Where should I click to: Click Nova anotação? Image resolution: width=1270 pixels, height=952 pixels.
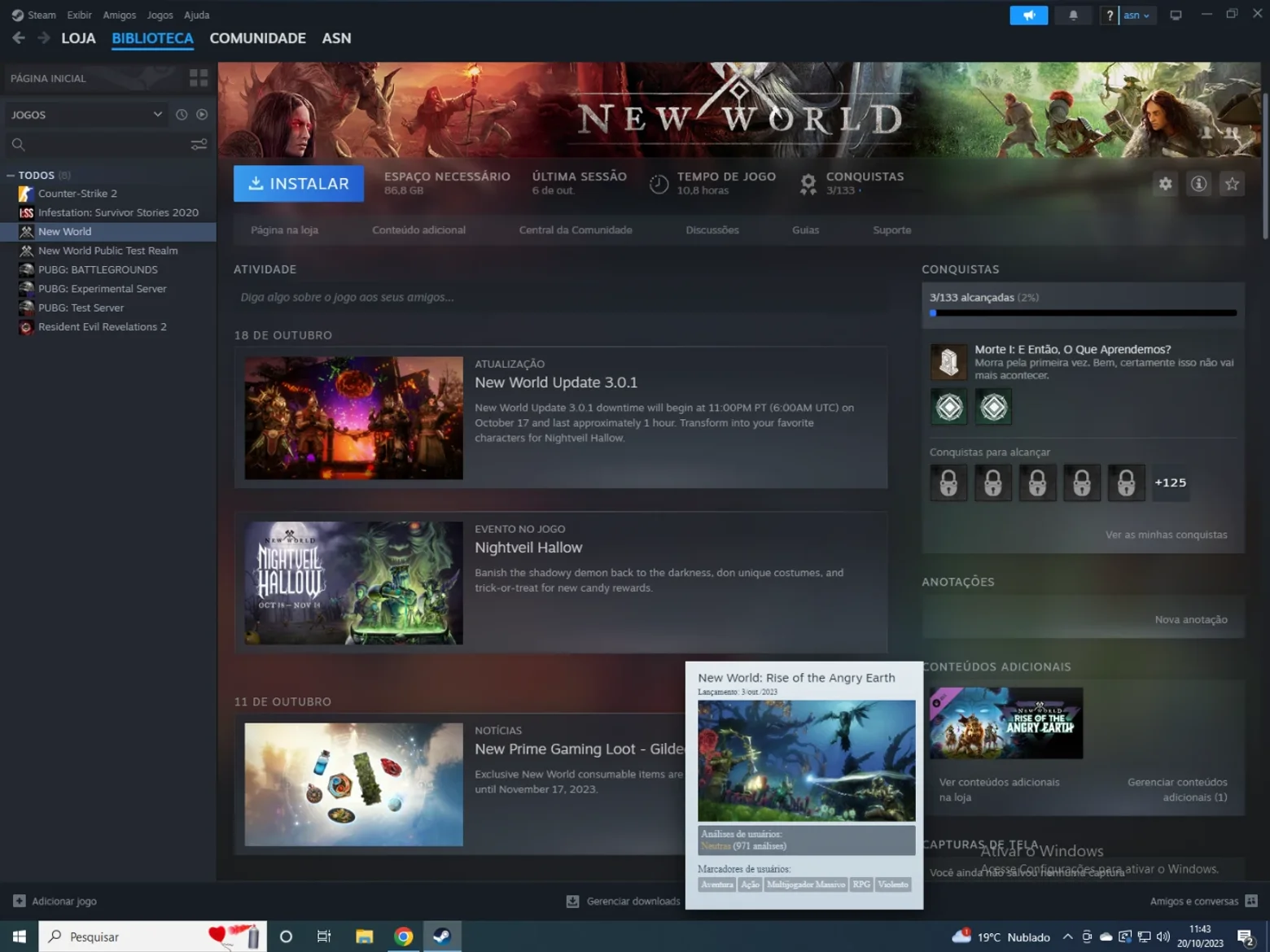pos(1191,620)
